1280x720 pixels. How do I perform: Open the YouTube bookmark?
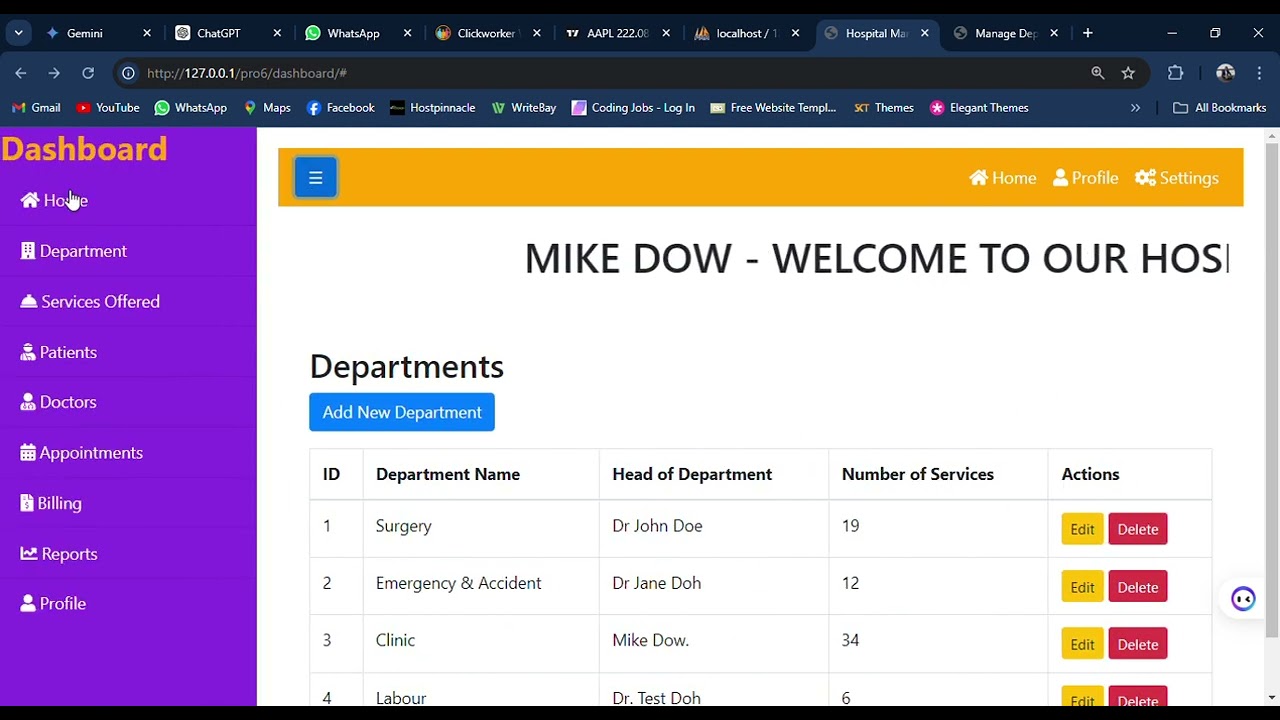107,107
